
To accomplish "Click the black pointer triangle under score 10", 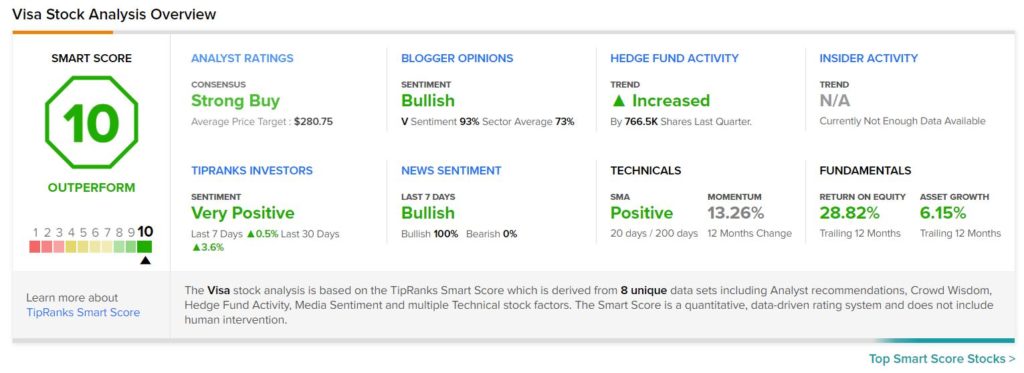I will (x=145, y=260).
